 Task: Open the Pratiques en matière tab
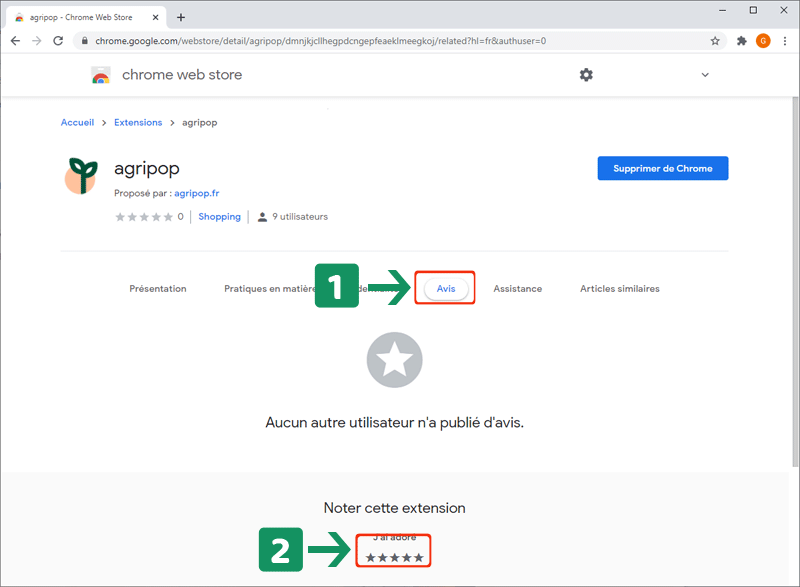[270, 289]
